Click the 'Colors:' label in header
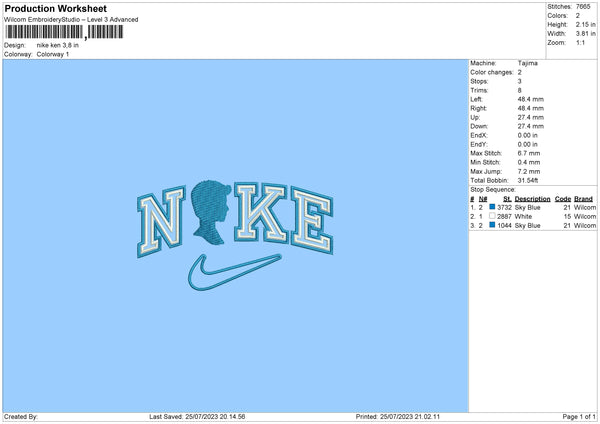 (558, 16)
